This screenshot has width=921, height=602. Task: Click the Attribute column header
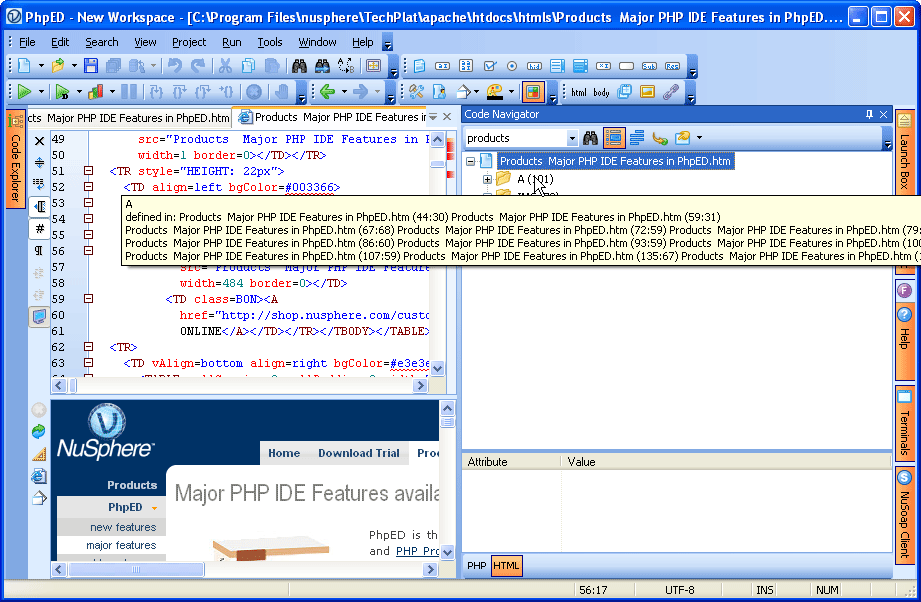(x=512, y=462)
